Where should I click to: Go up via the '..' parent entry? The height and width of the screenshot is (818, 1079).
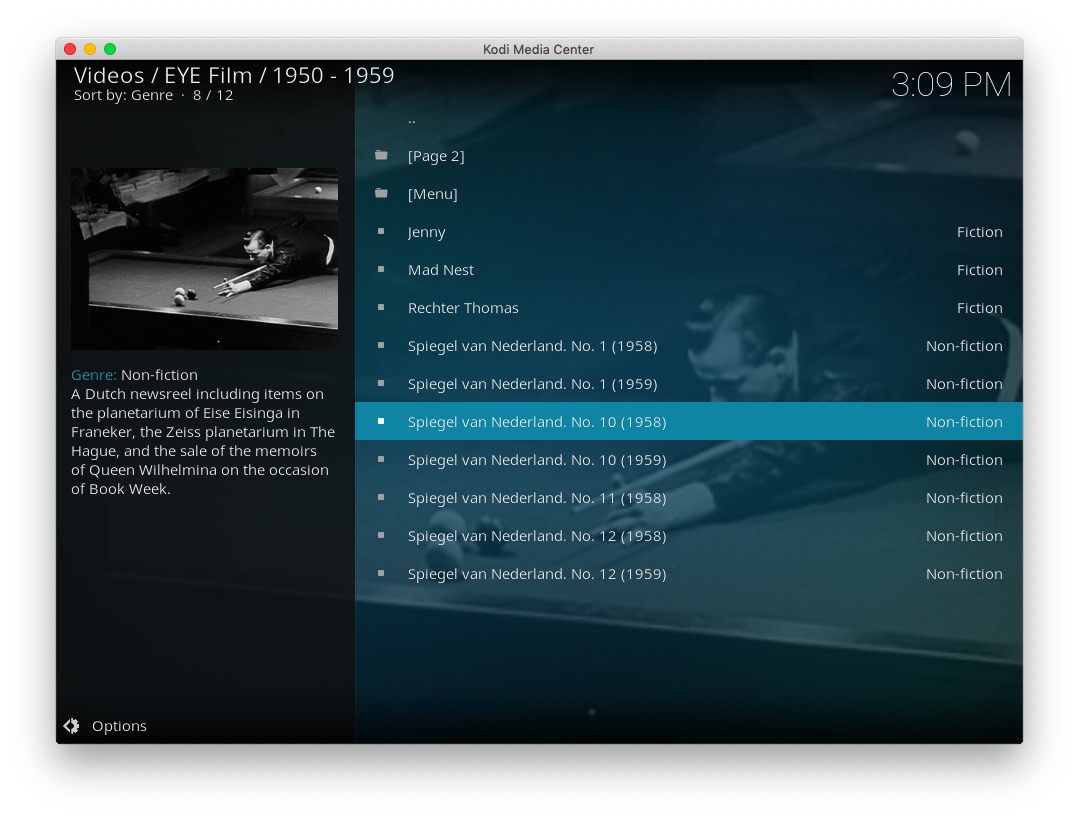coord(412,119)
